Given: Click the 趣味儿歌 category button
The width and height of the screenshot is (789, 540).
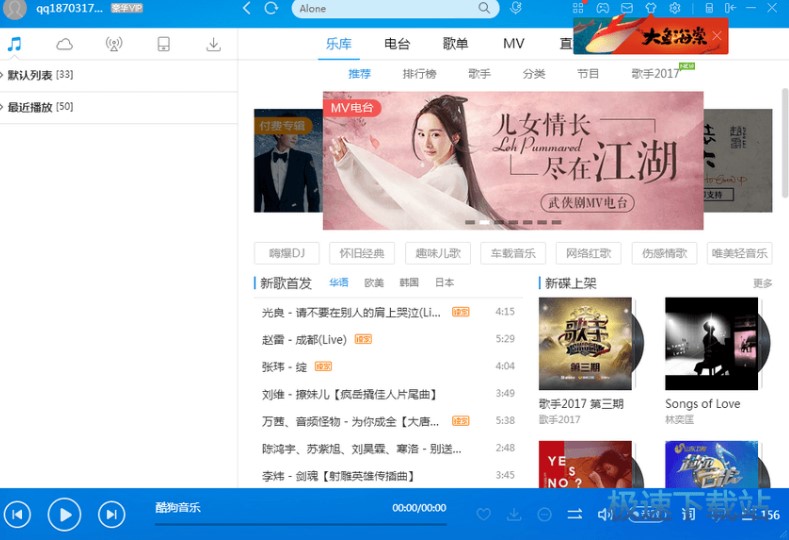Looking at the screenshot, I should (x=438, y=253).
